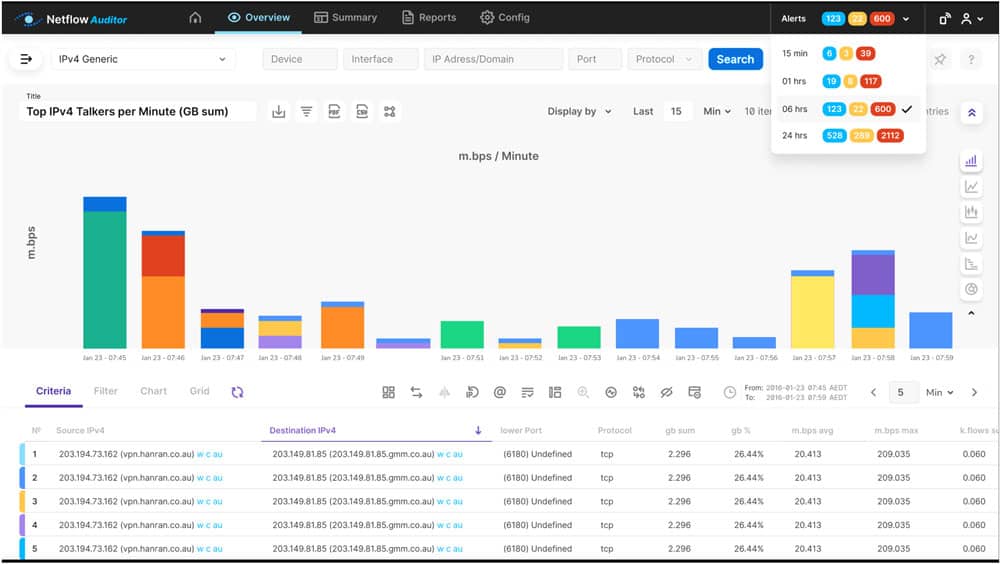Click the activity pulse icon

[x=611, y=392]
